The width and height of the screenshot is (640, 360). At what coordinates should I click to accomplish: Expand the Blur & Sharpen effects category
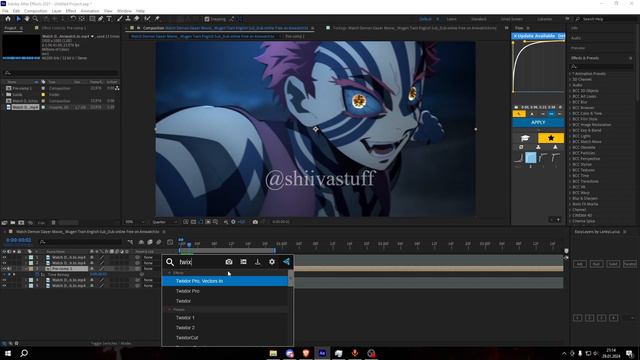tap(570, 198)
